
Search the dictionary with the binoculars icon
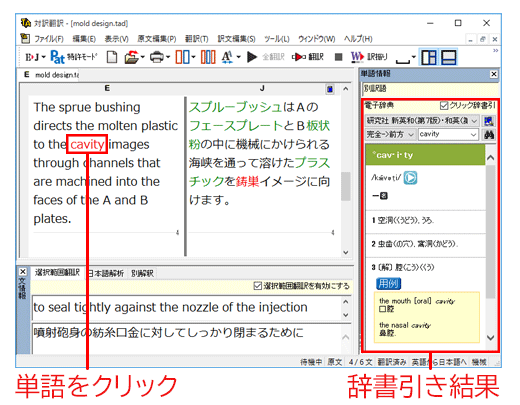(x=489, y=135)
